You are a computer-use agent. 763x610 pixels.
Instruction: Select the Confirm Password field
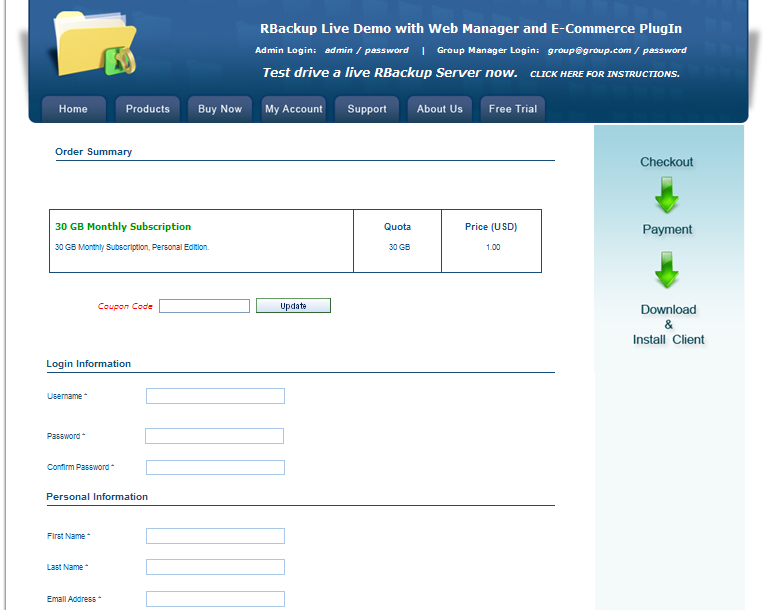coord(215,467)
